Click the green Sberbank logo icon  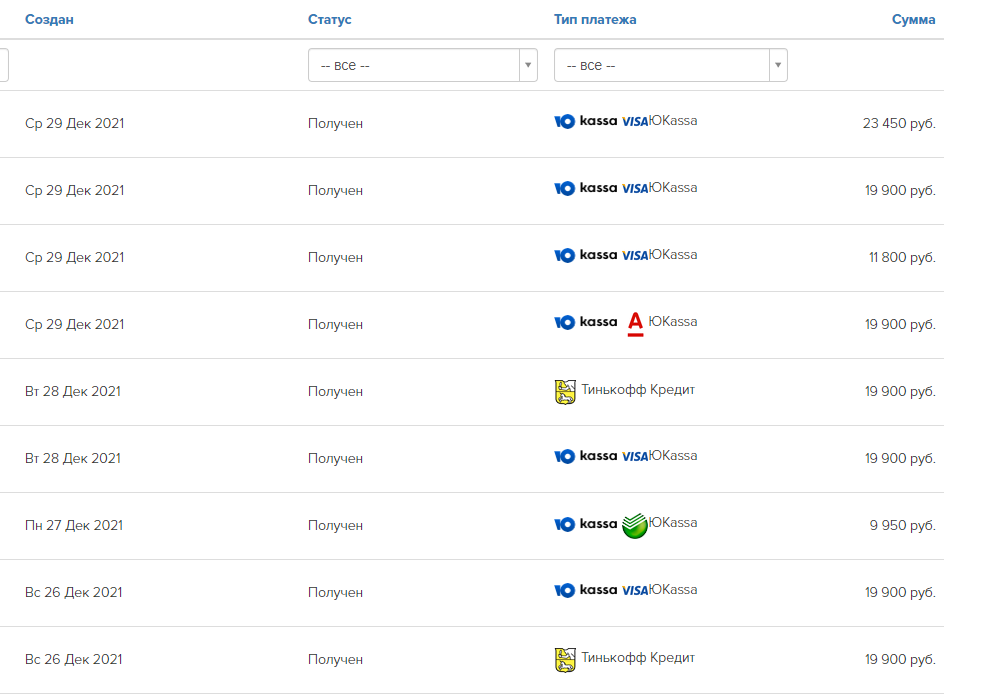click(634, 525)
